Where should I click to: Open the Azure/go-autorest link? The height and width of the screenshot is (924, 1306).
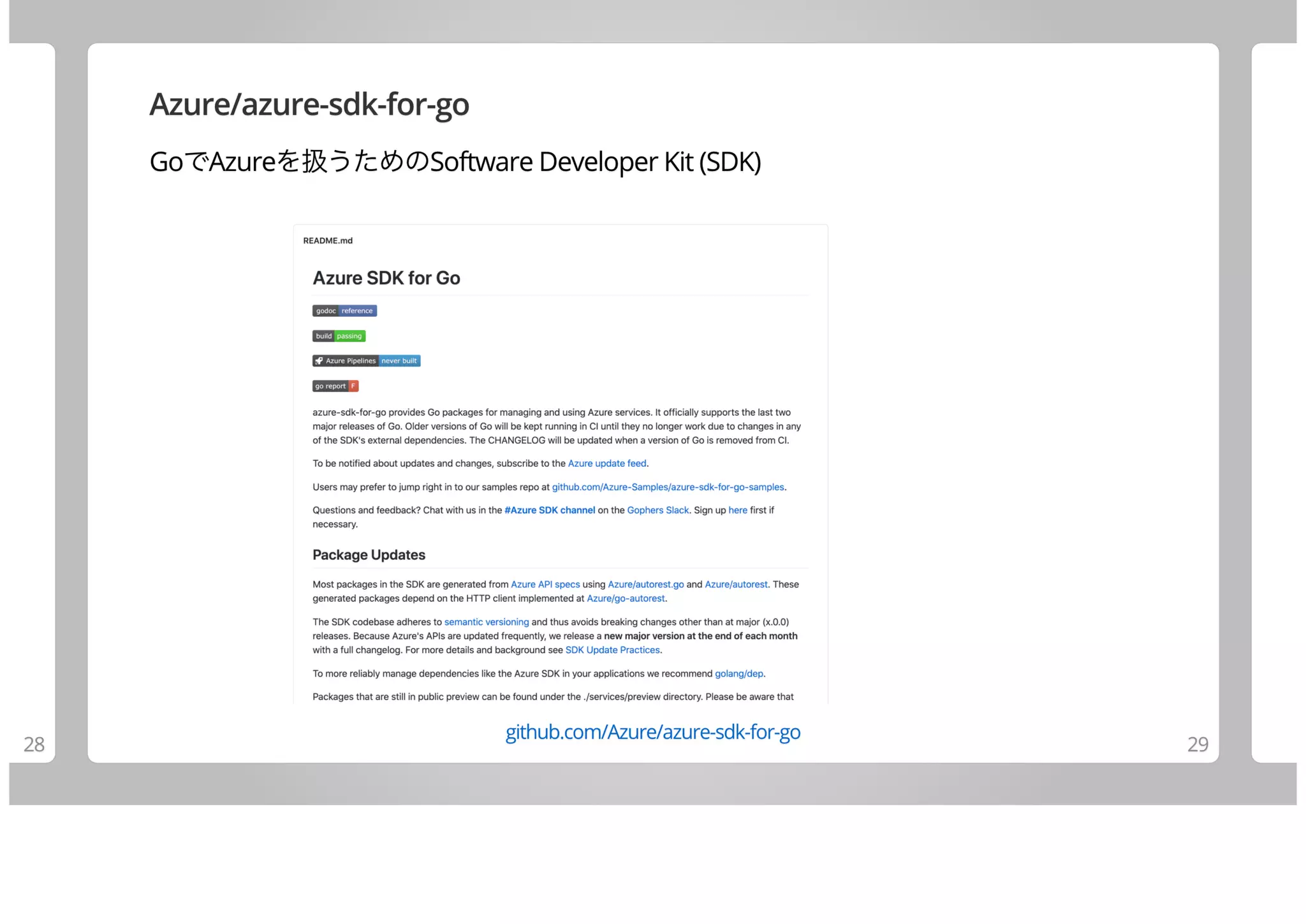[x=626, y=599]
